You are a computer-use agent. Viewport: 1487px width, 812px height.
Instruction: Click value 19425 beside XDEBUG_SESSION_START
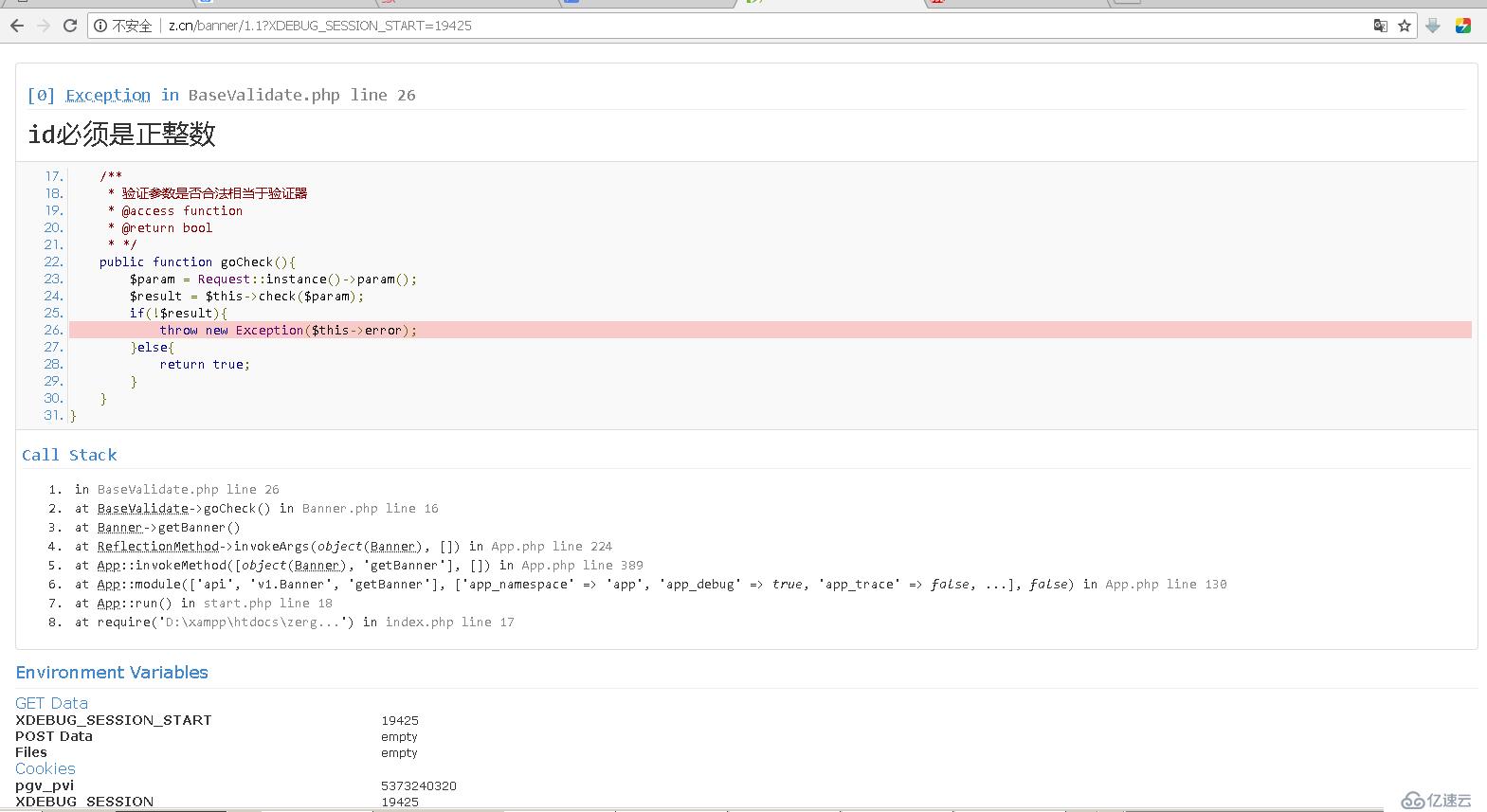pyautogui.click(x=400, y=721)
